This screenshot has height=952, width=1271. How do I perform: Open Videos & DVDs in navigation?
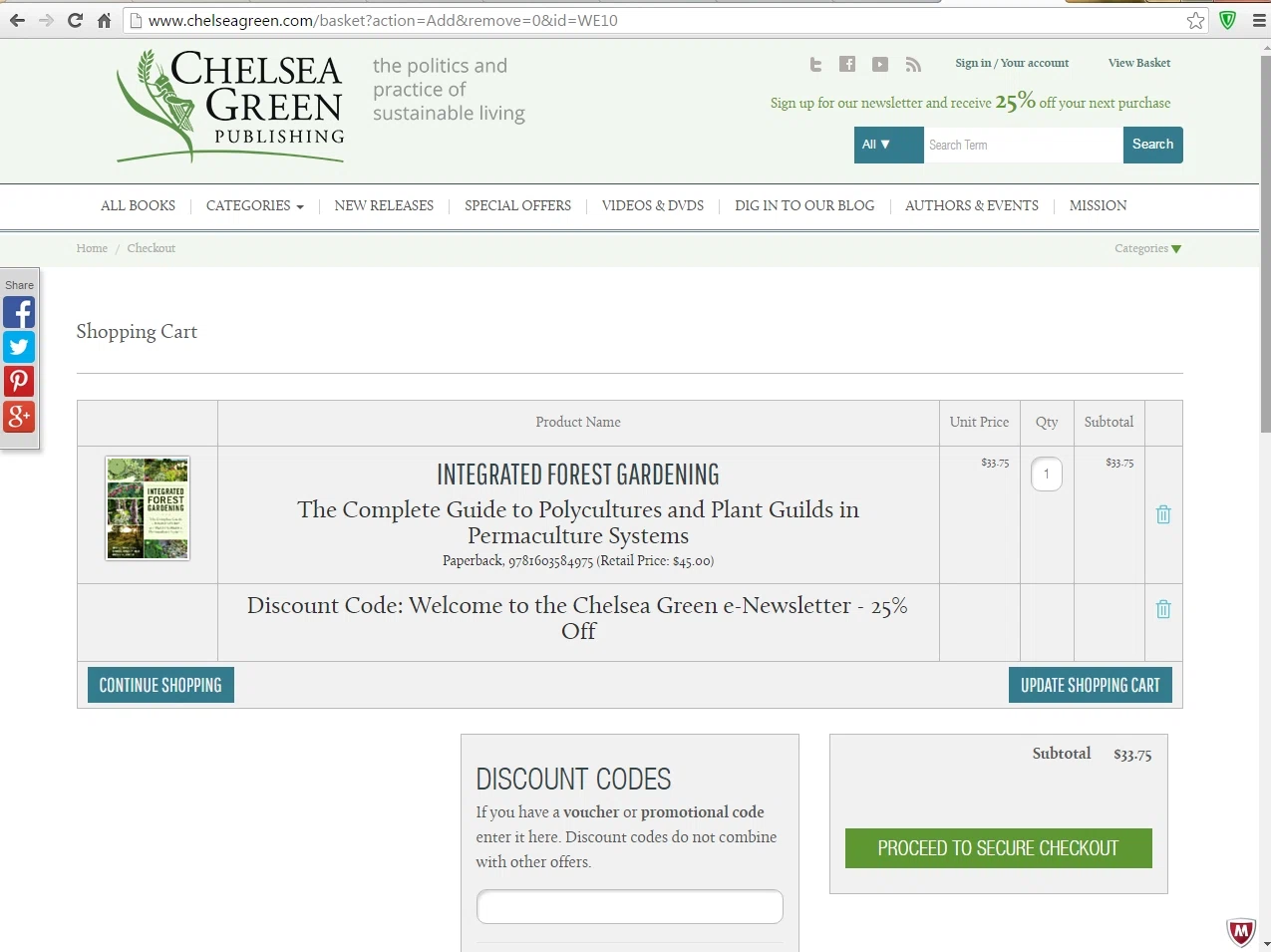coord(653,205)
